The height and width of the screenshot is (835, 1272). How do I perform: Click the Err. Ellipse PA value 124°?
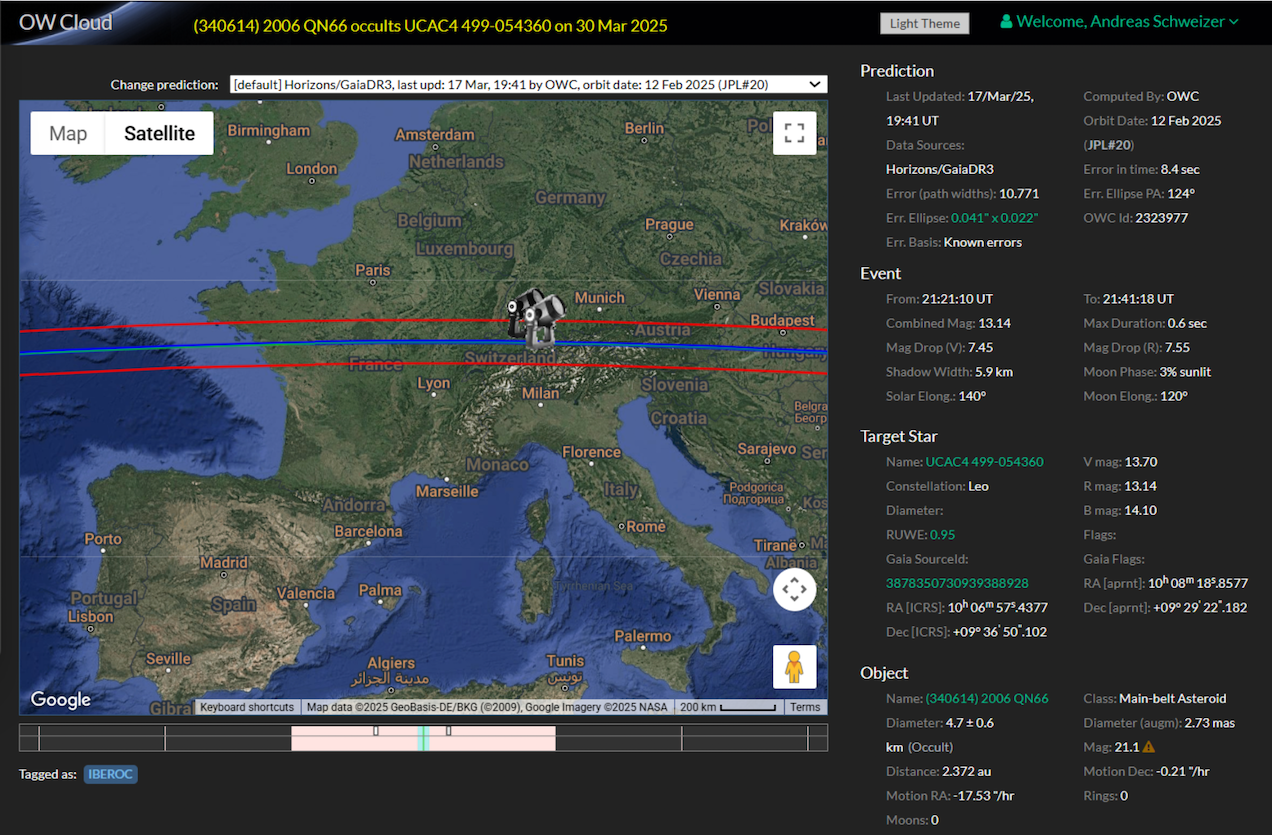tap(1182, 193)
